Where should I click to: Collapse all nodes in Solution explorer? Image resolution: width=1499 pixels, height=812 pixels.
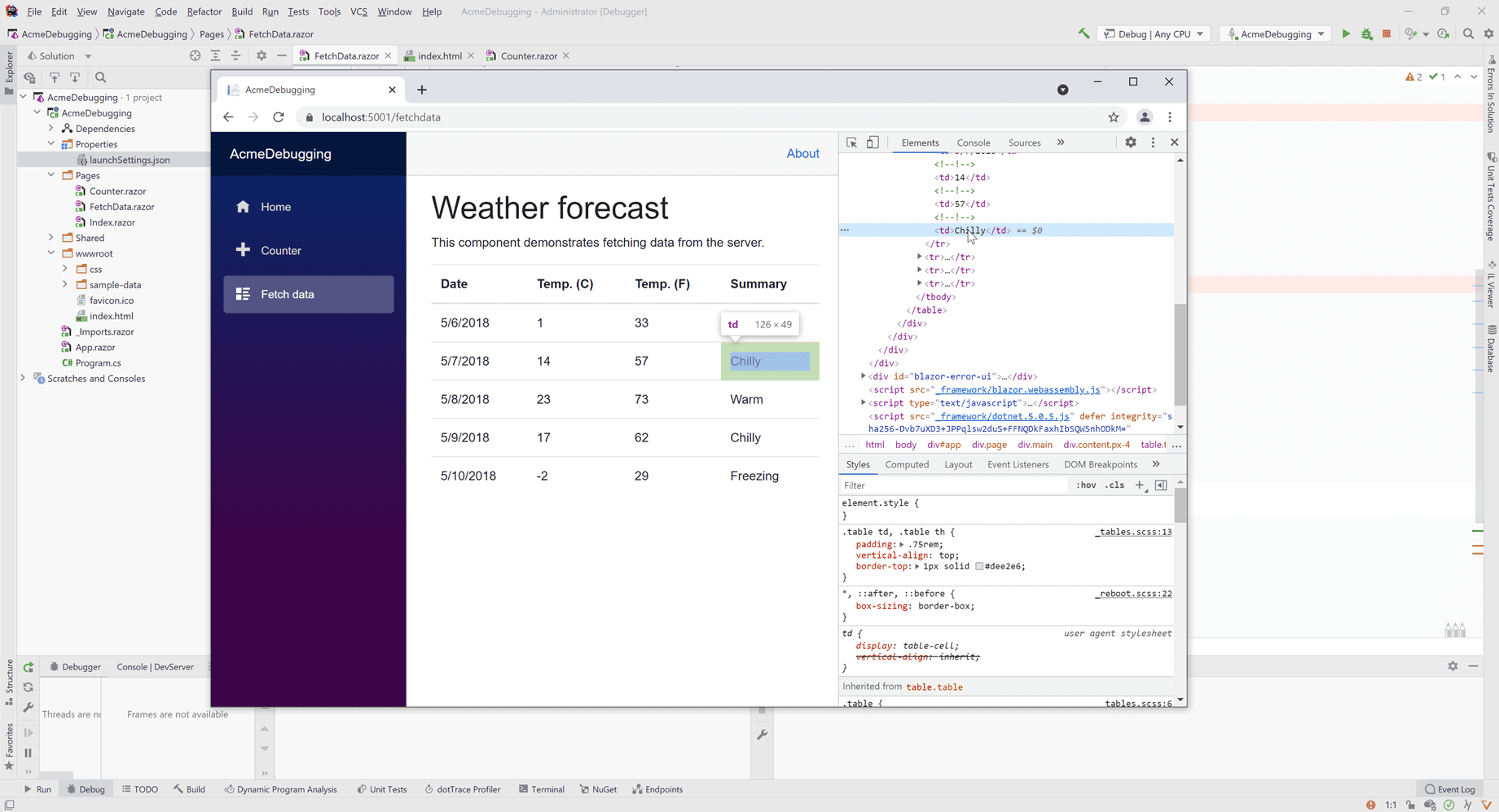235,55
